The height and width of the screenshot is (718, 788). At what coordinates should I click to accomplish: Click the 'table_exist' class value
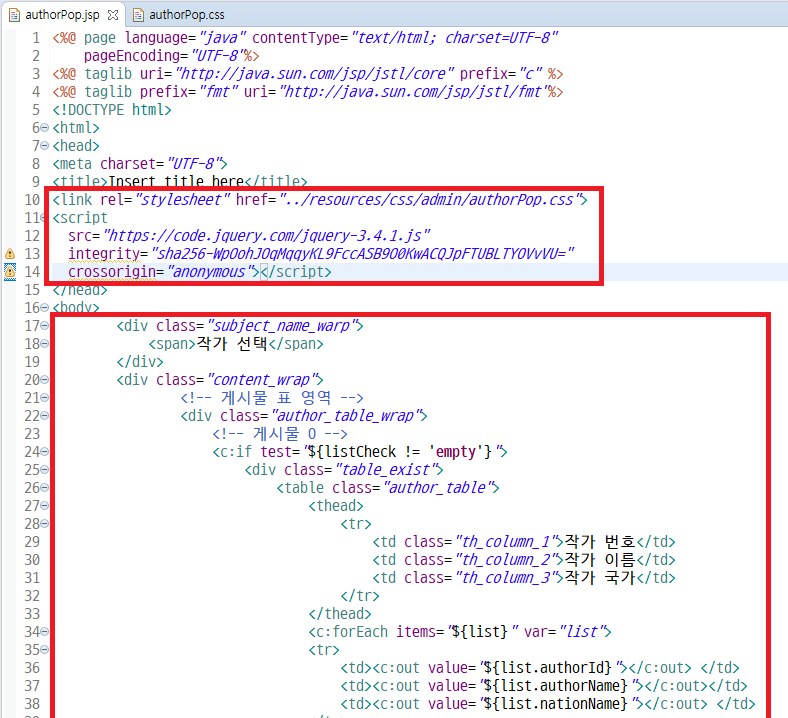[387, 469]
